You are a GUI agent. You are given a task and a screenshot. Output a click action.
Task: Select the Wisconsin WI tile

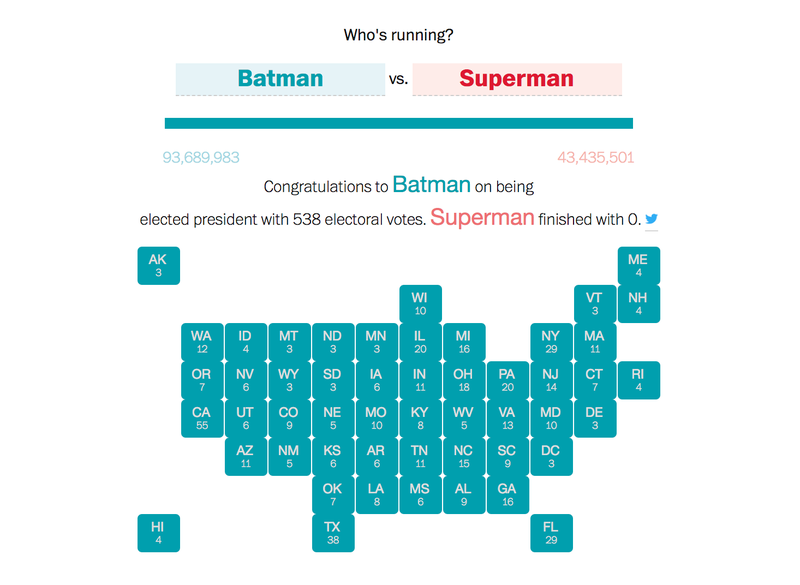pyautogui.click(x=420, y=304)
